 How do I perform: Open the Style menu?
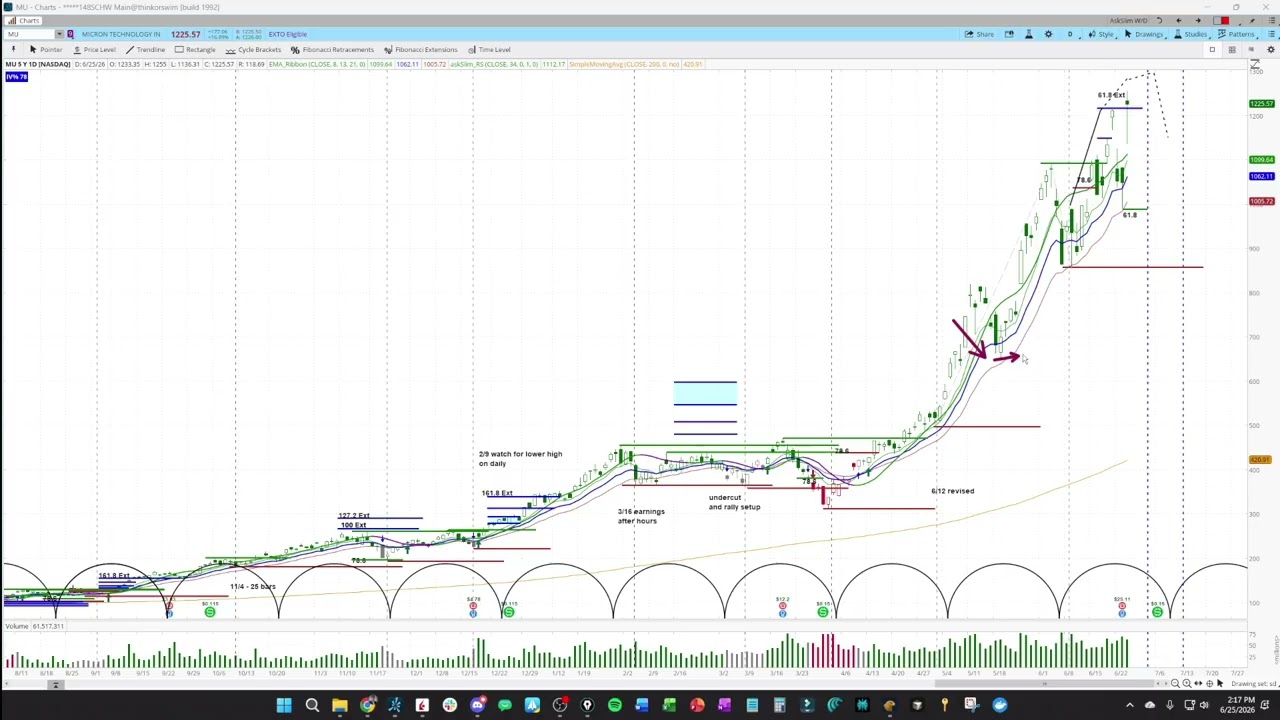click(x=1104, y=34)
